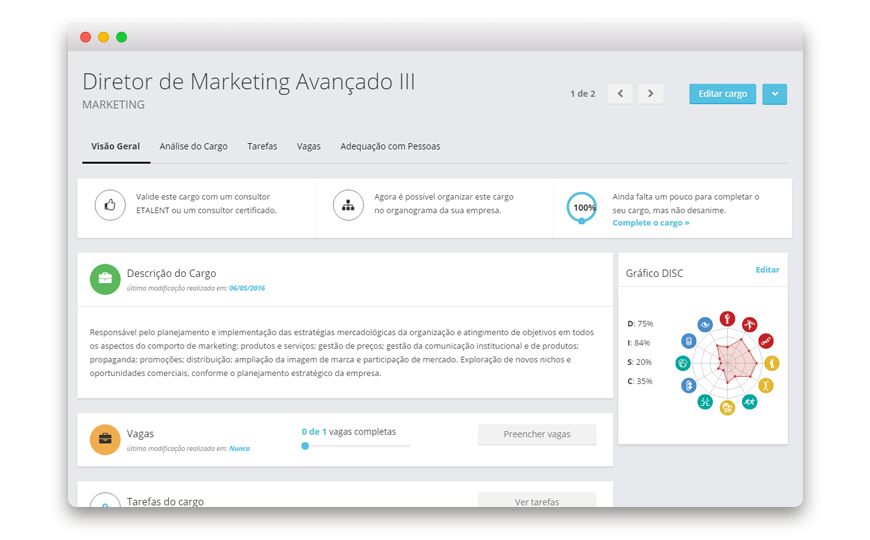Screen dimensions: 870x540
Task: Select the Vagas tab
Action: pos(308,147)
